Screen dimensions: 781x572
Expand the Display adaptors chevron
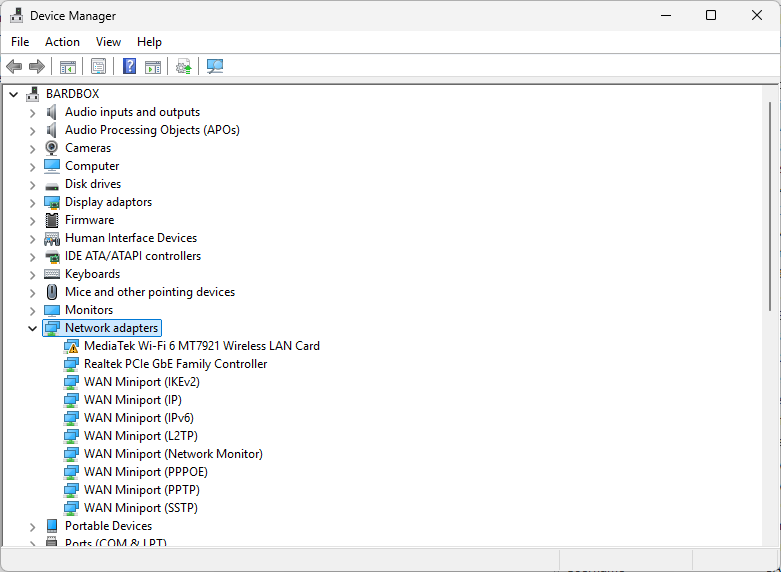pyautogui.click(x=32, y=202)
